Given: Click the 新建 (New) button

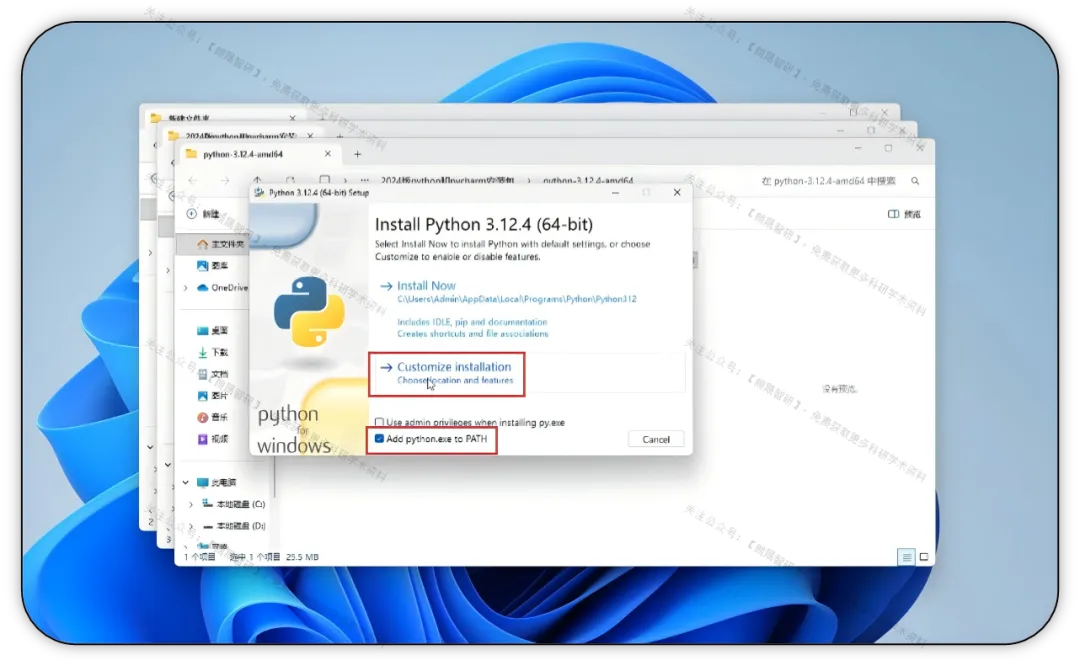Looking at the screenshot, I should [203, 214].
